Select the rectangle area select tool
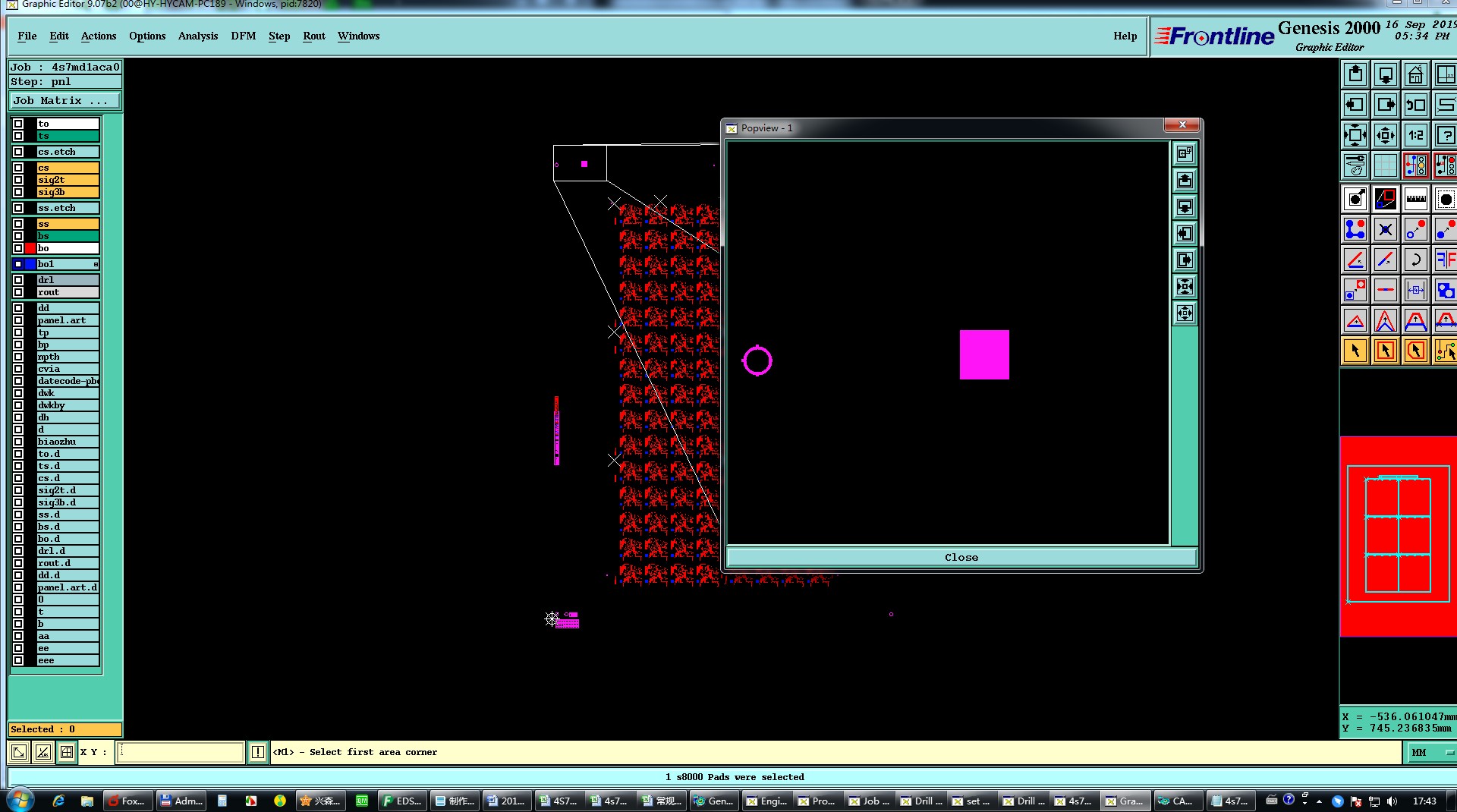 [x=1386, y=351]
